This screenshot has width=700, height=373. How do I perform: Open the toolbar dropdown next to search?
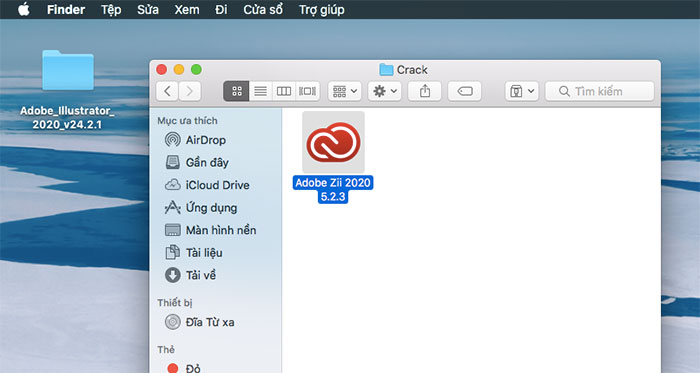[x=521, y=91]
